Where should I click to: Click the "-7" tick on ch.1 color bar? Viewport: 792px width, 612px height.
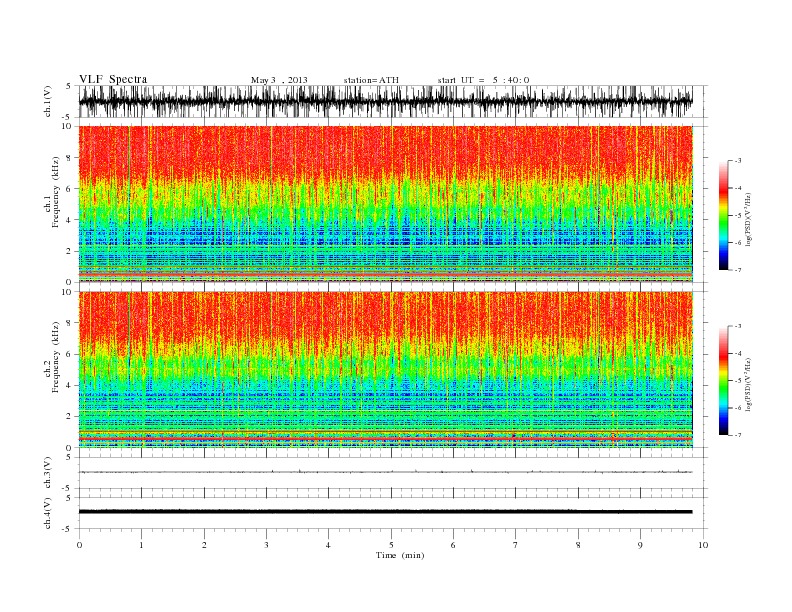pos(737,270)
